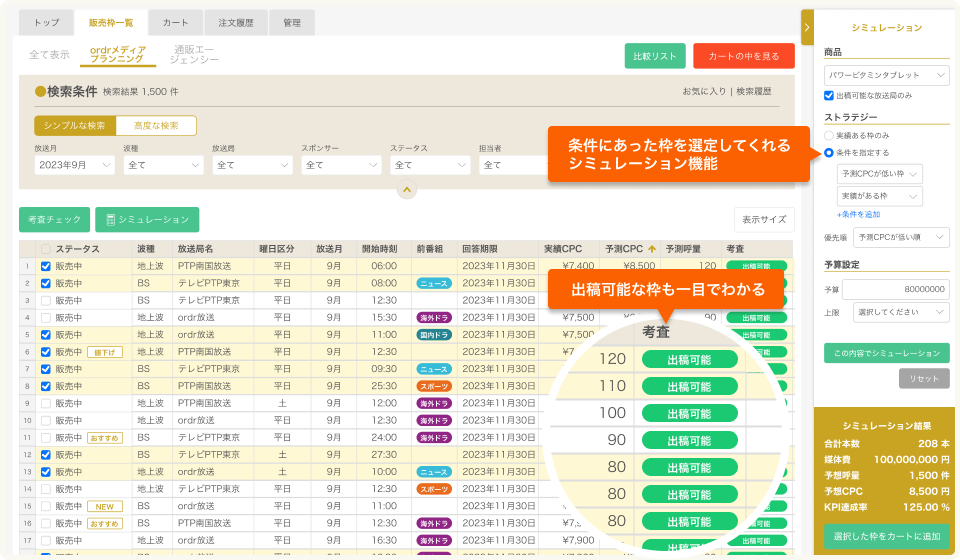Select the 実績ある枠のみ radio option
960x560 pixels.
pyautogui.click(x=828, y=134)
